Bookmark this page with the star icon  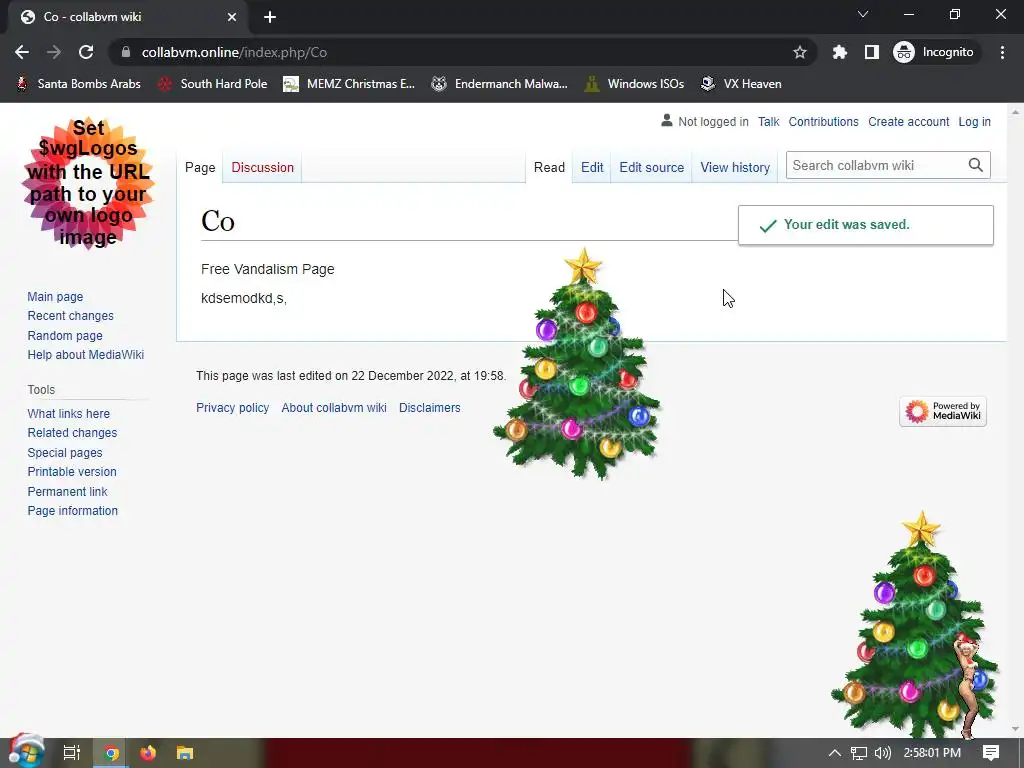pos(799,52)
